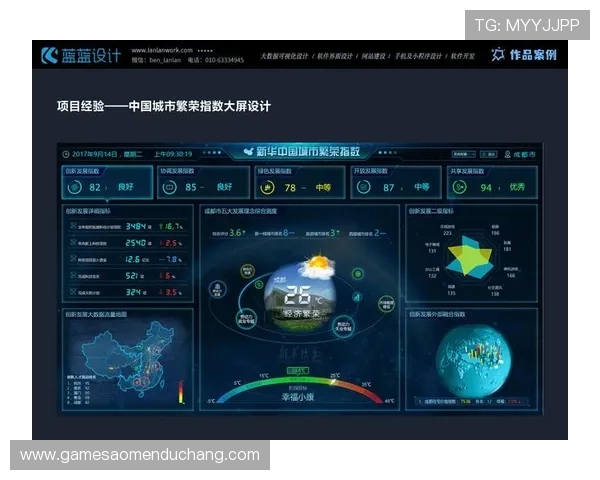Viewport: 600px width, 480px height.
Task: Click the row icon beside value 521
Action: click(x=73, y=275)
